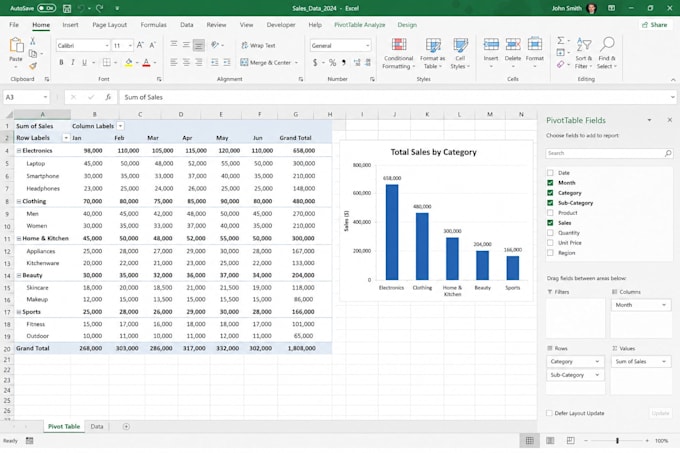Click the Name Box showing A3

tap(26, 97)
